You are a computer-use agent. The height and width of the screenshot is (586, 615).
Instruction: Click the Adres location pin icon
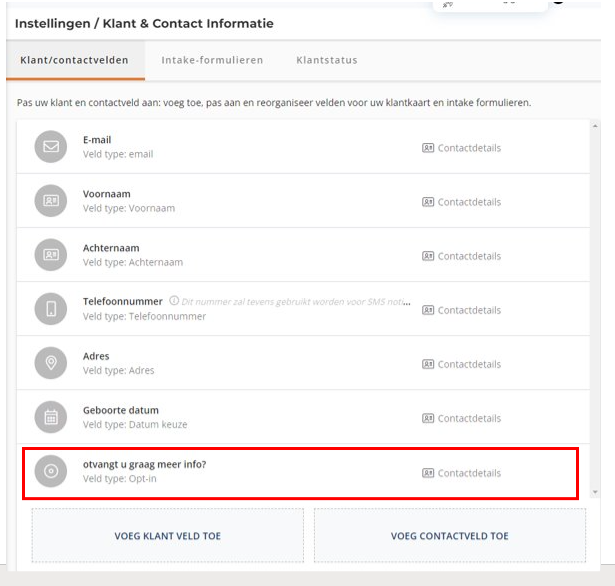[x=51, y=363]
